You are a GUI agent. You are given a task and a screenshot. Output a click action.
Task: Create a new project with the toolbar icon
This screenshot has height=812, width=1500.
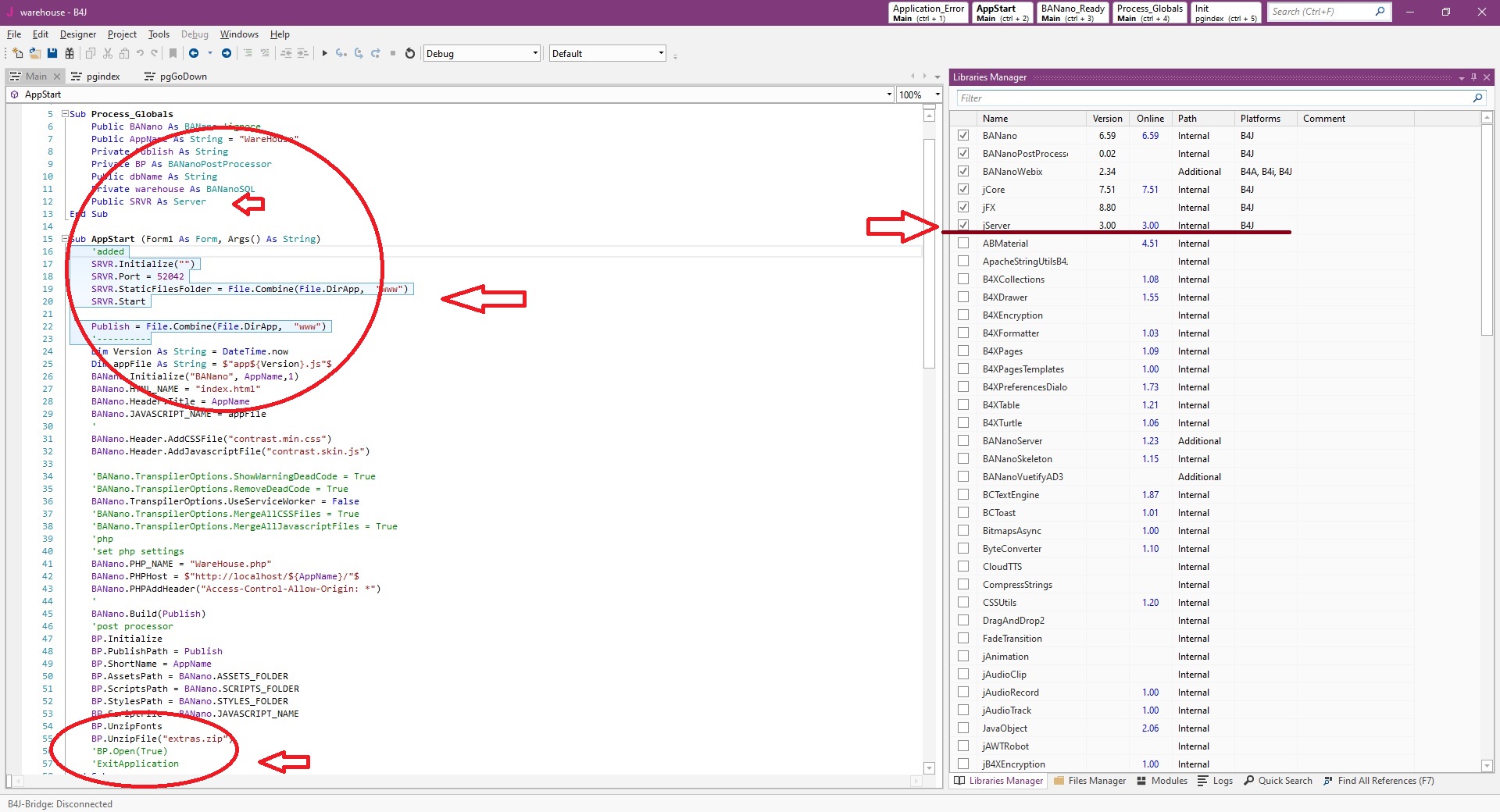click(17, 53)
